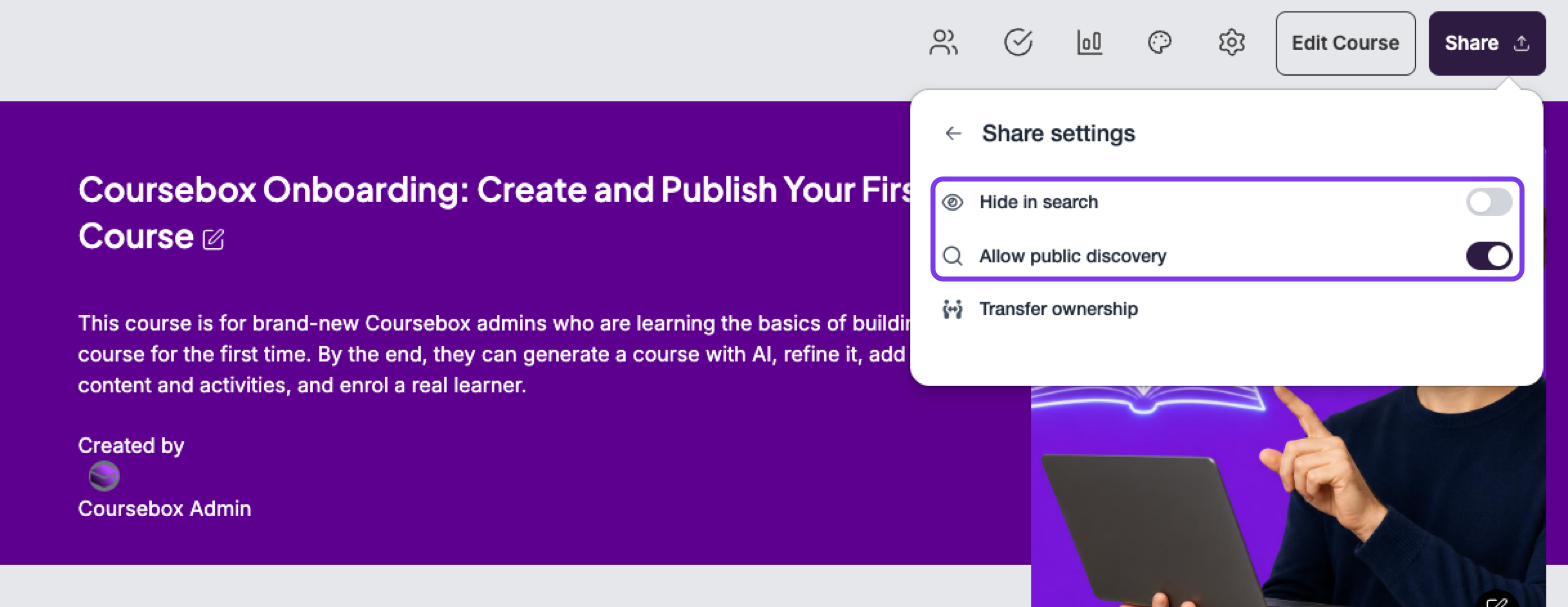Open the learners (people) icon
Viewport: 1568px width, 607px height.
(943, 43)
